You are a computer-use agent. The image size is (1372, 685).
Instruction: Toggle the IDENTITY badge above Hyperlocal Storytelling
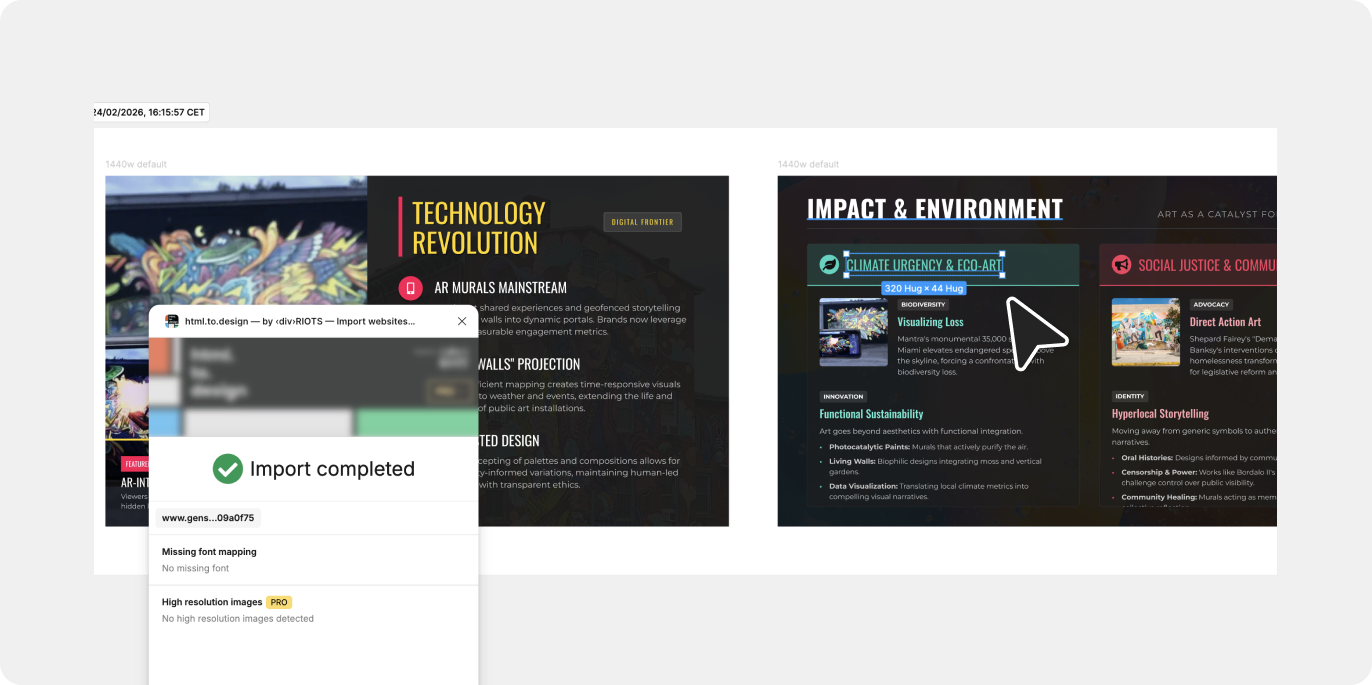(1129, 396)
